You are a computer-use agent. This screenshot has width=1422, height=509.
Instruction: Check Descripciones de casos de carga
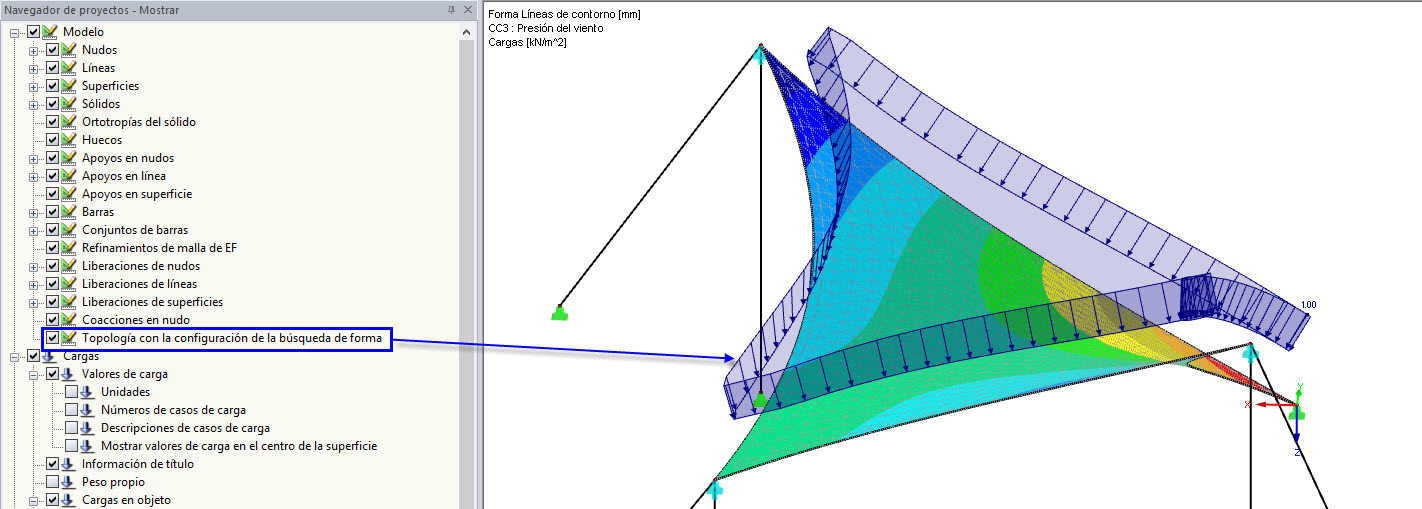pos(71,428)
